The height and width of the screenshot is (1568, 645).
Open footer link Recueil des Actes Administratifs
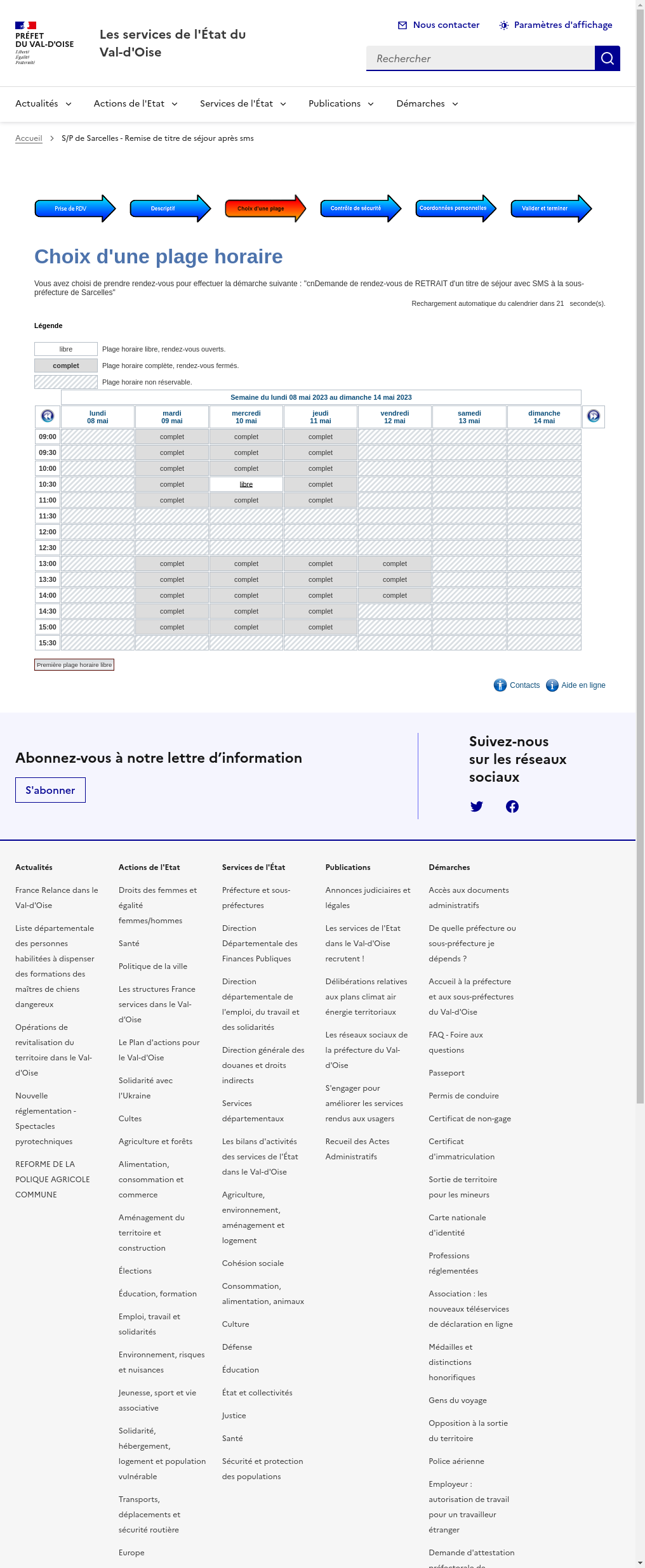(x=357, y=1149)
